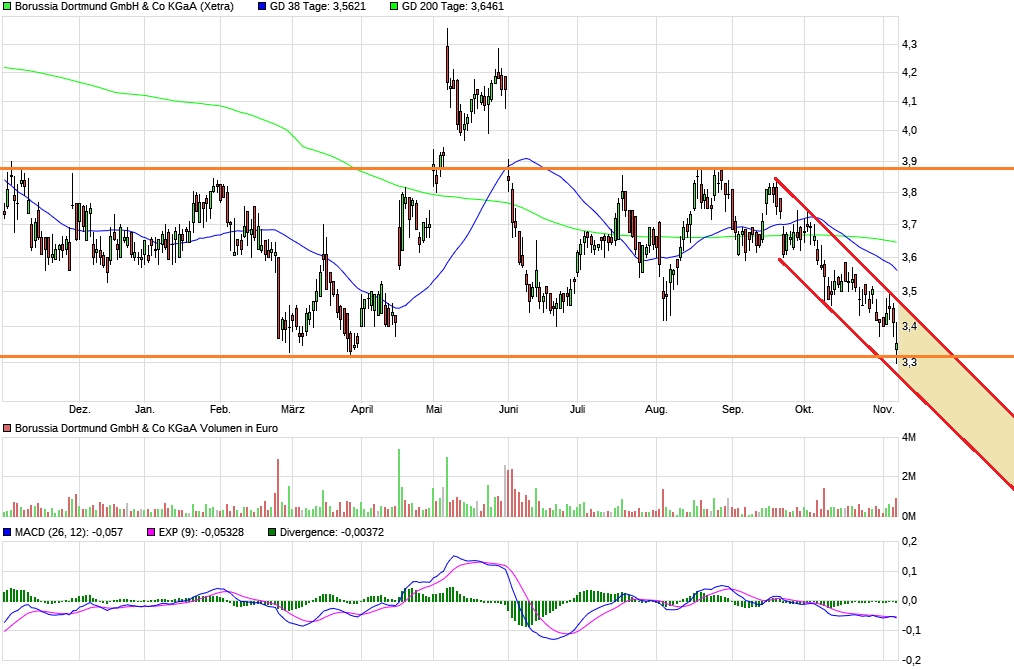Screen dimensions: 1014x670
Task: Click the 3,5 price axis value
Action: [x=909, y=291]
